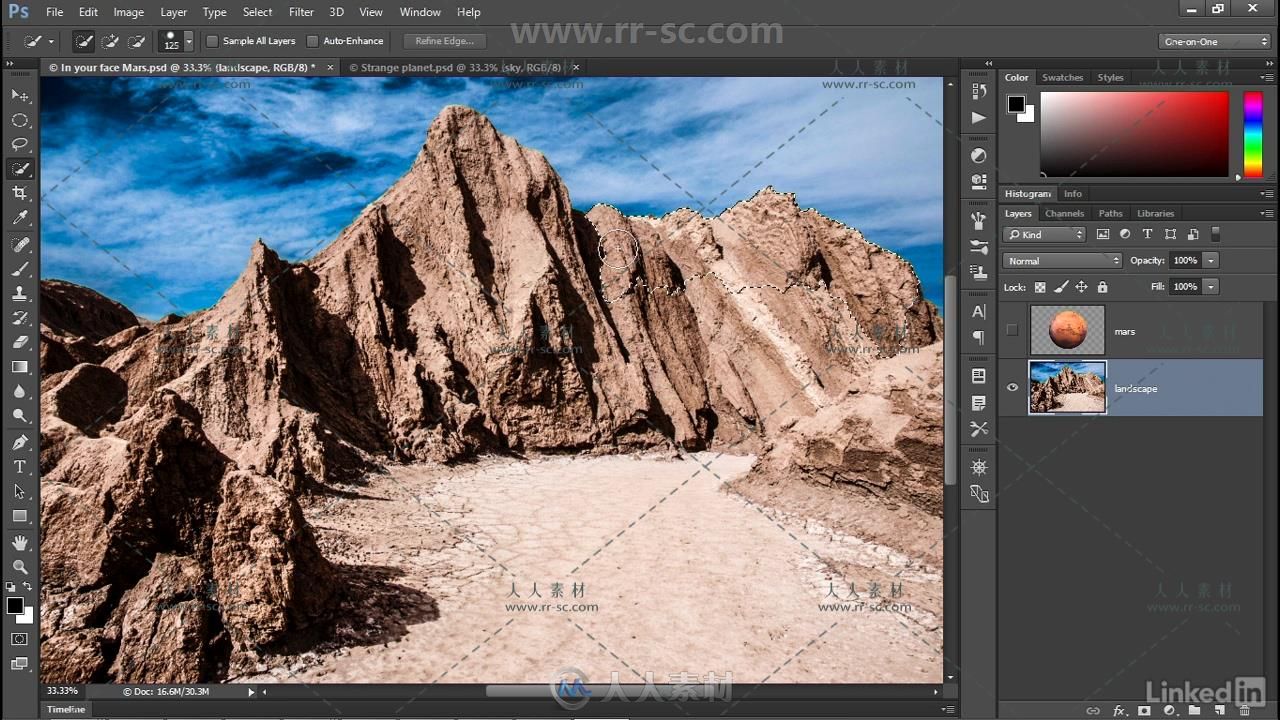Select the Crop tool
Viewport: 1280px width, 720px height.
point(20,193)
